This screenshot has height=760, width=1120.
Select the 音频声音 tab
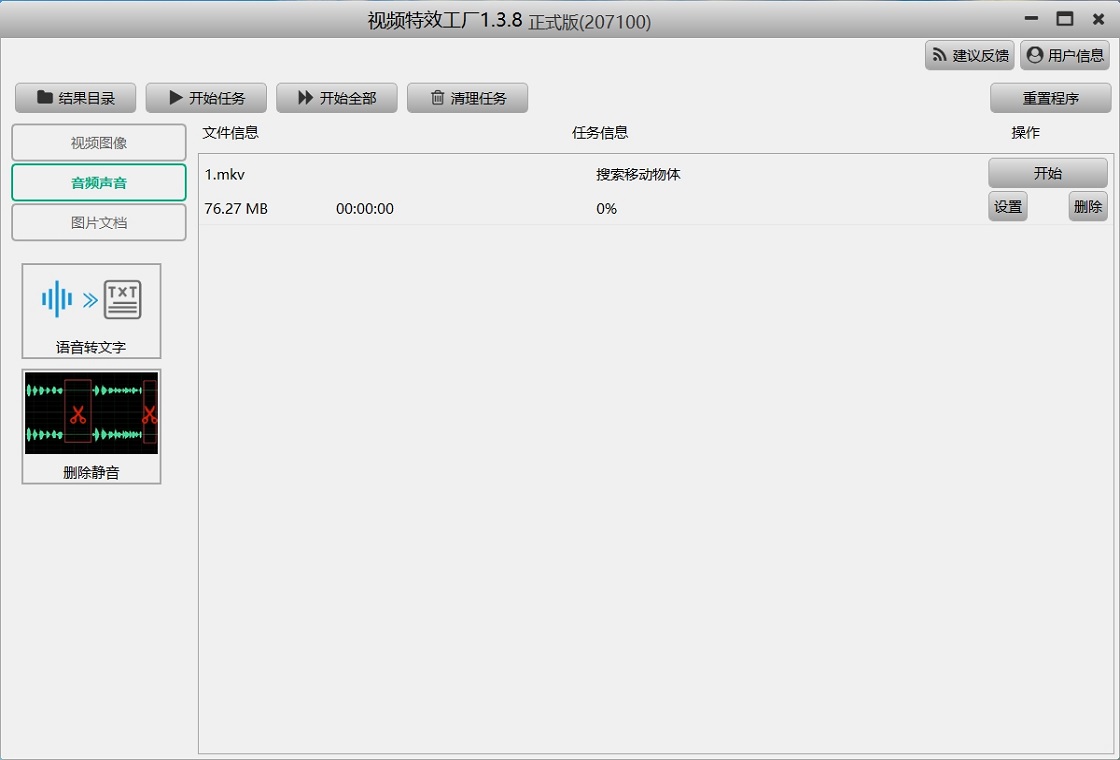pos(99,183)
